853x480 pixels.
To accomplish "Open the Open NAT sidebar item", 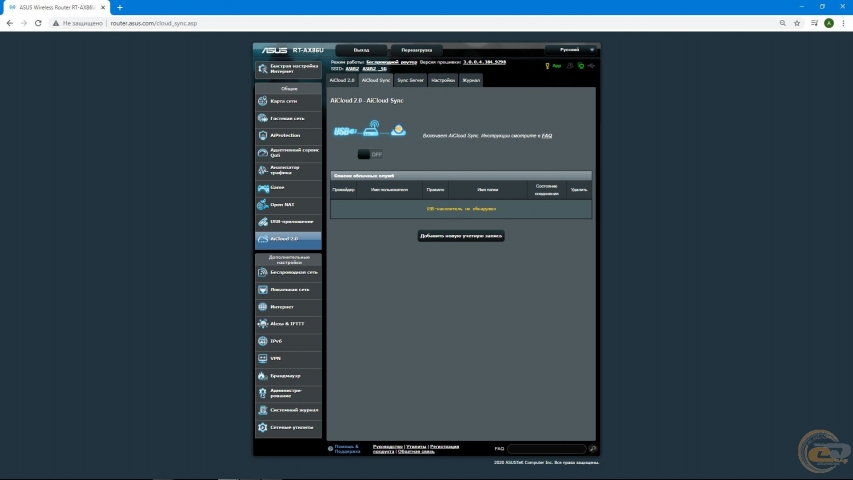I will [x=288, y=204].
